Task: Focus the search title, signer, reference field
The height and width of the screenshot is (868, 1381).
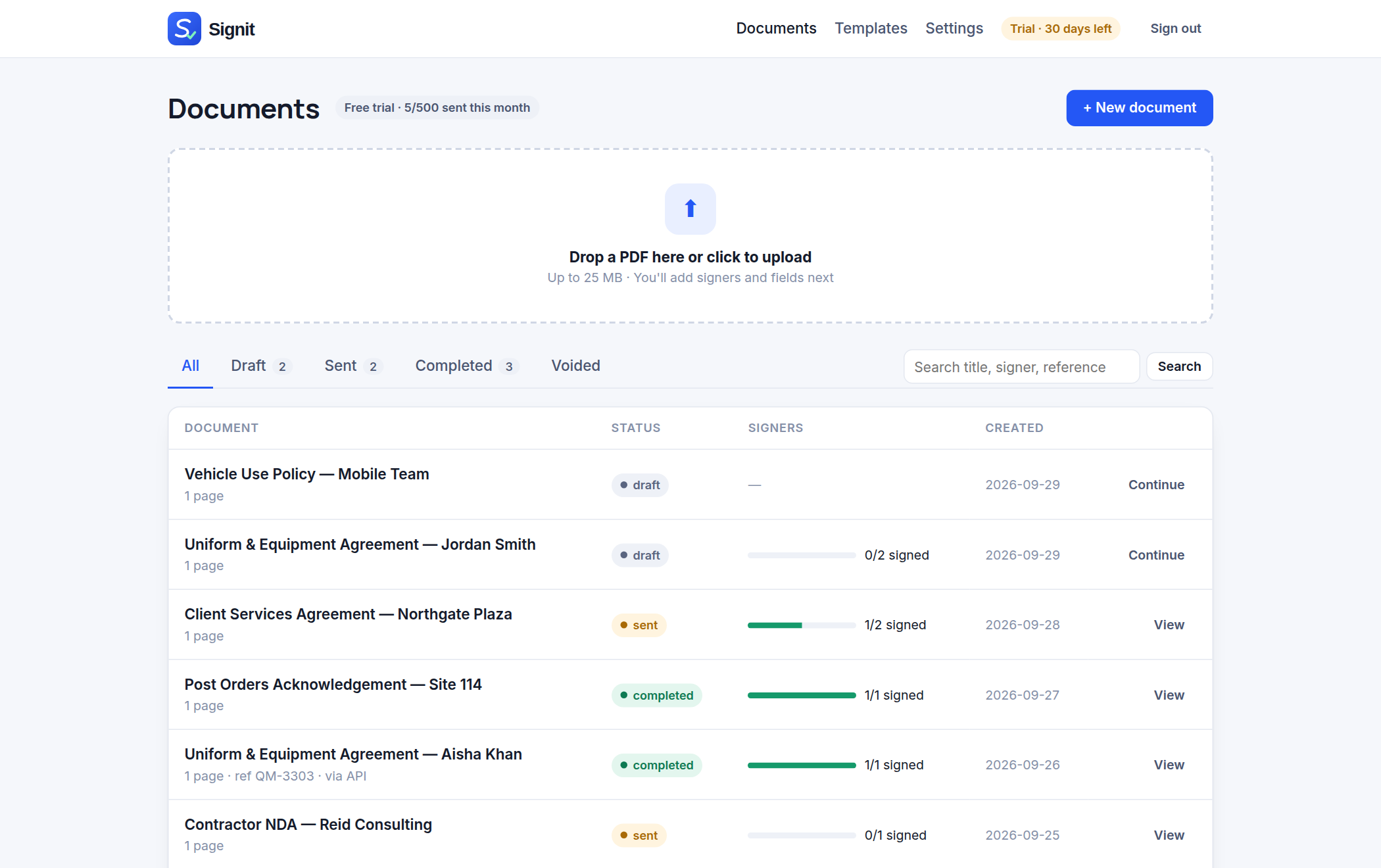Action: click(1021, 367)
